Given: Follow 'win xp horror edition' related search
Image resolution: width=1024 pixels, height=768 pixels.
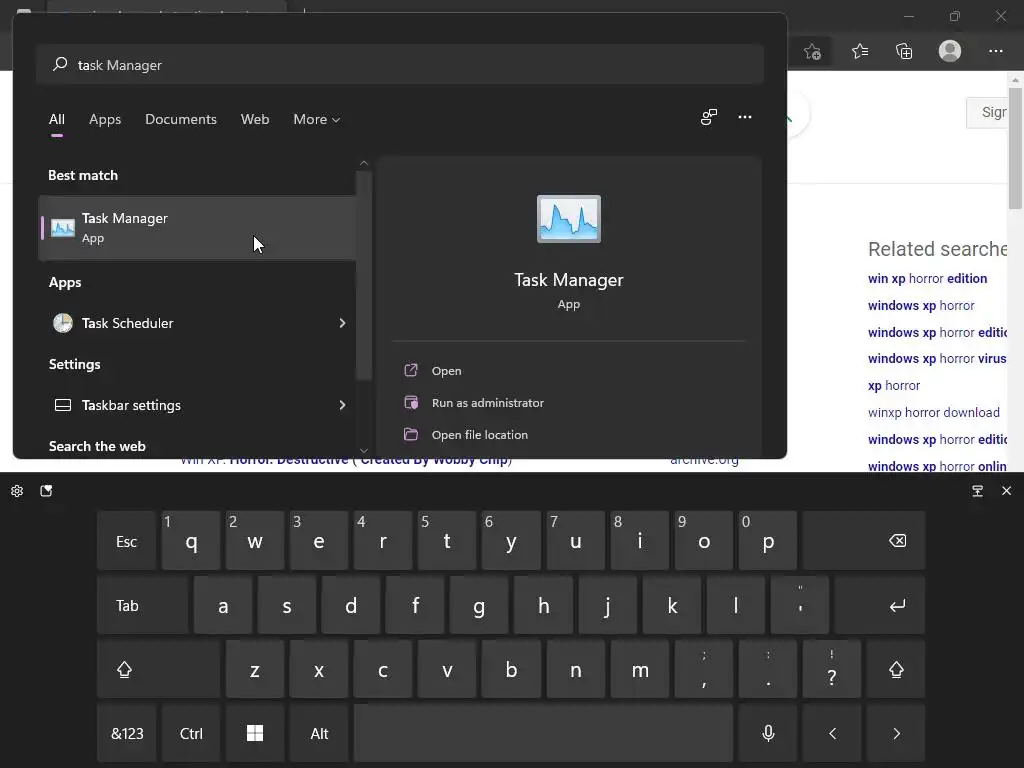Looking at the screenshot, I should click(927, 279).
